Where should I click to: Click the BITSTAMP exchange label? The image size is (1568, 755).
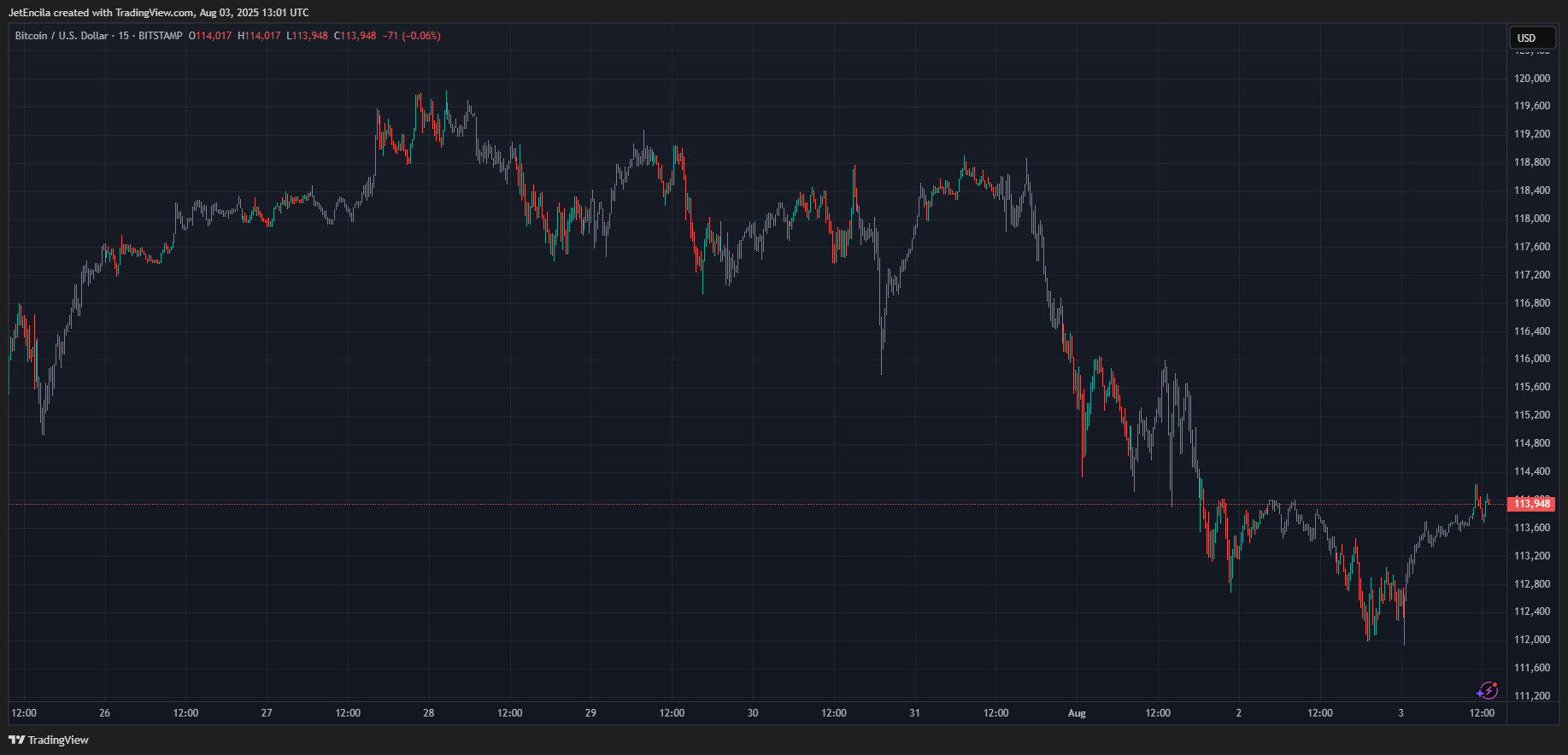point(161,36)
